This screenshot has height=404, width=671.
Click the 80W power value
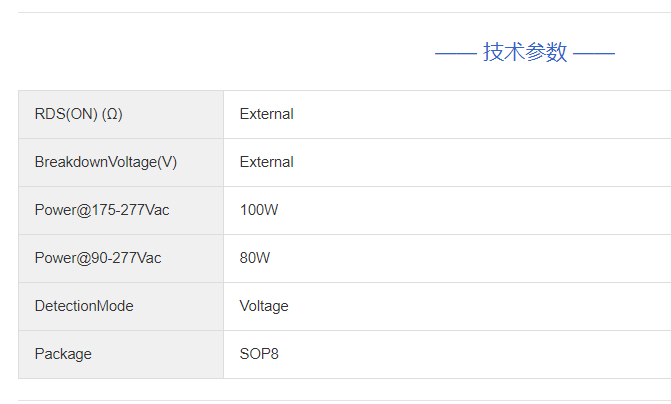point(255,258)
